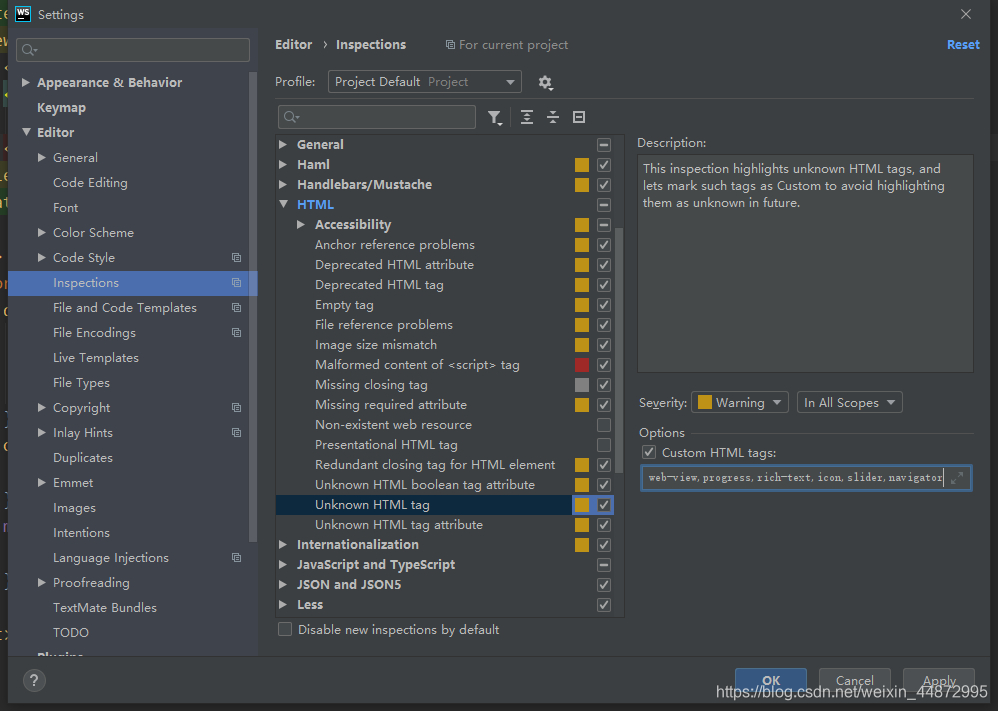Image resolution: width=998 pixels, height=711 pixels.
Task: Open the Profile dropdown showing Project Default
Action: (424, 82)
